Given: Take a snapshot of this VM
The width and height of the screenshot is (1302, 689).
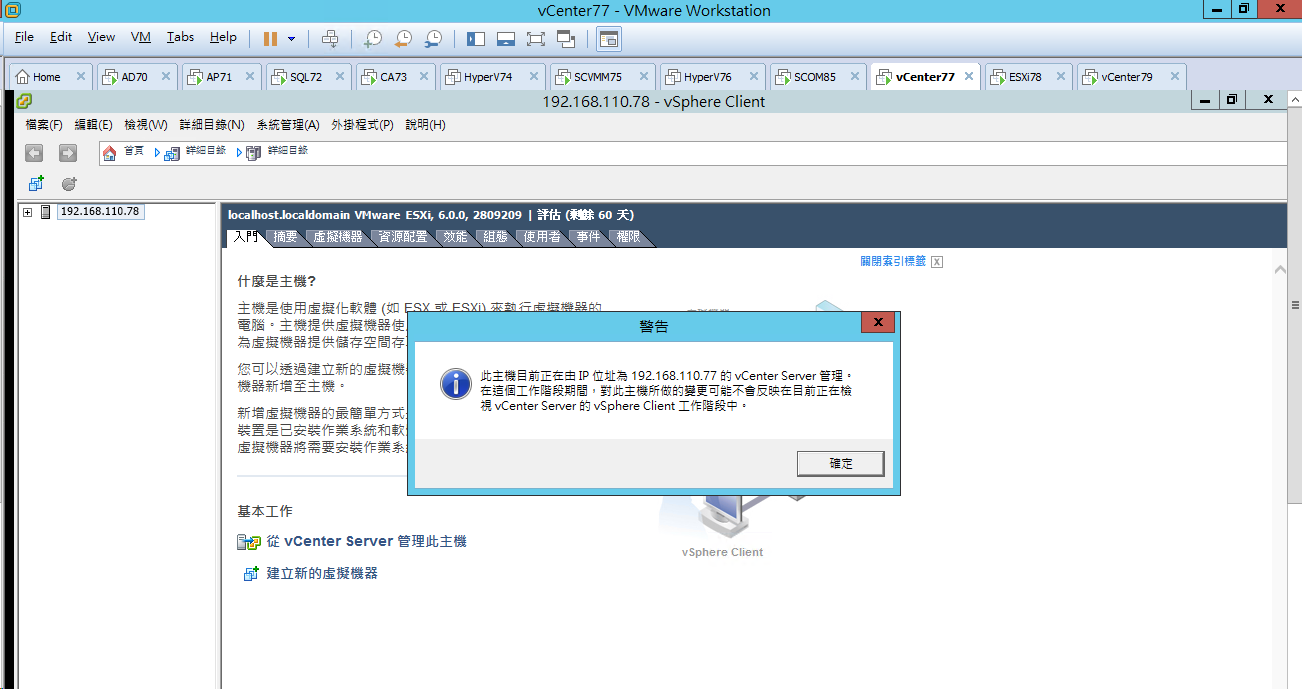Looking at the screenshot, I should 372,38.
